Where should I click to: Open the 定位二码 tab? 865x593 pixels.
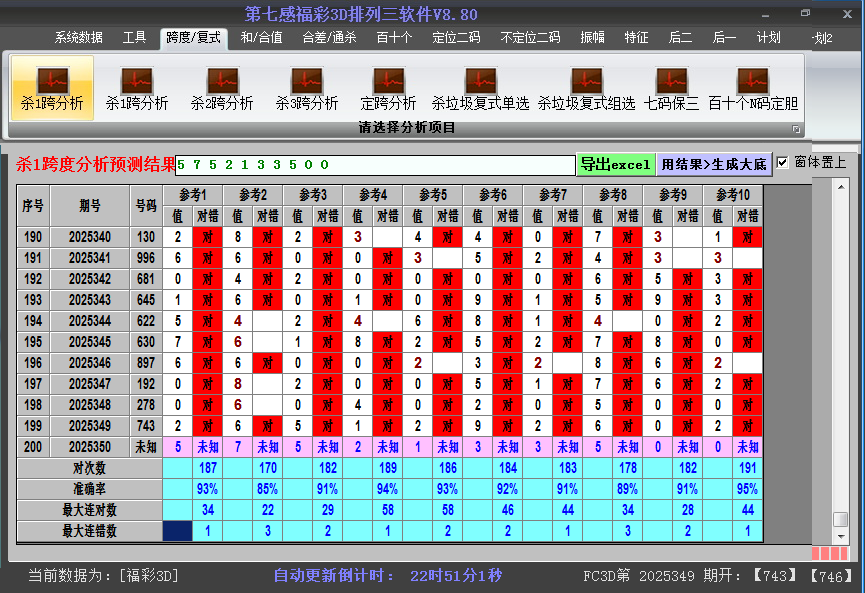tap(456, 38)
